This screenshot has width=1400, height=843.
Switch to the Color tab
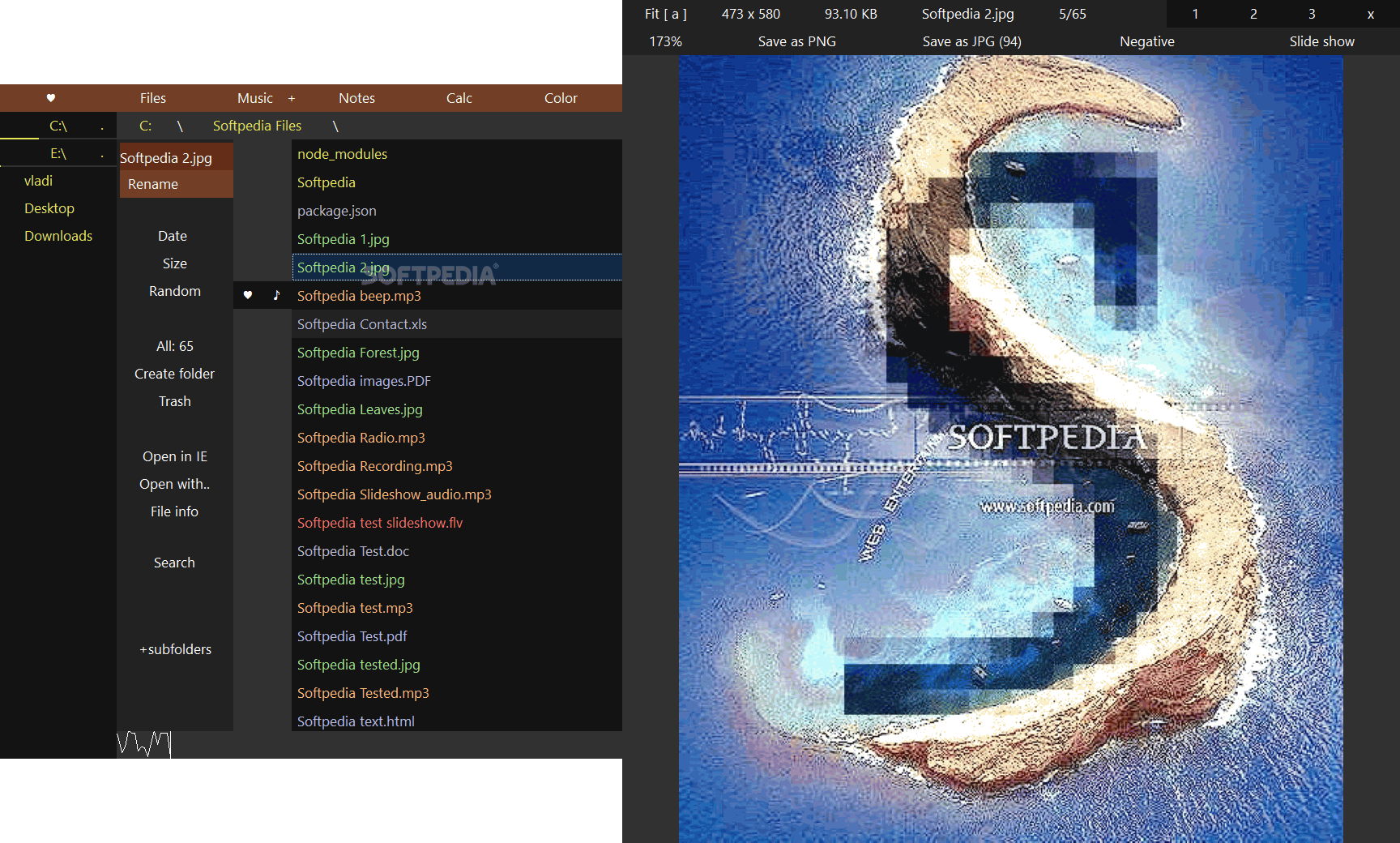[561, 98]
